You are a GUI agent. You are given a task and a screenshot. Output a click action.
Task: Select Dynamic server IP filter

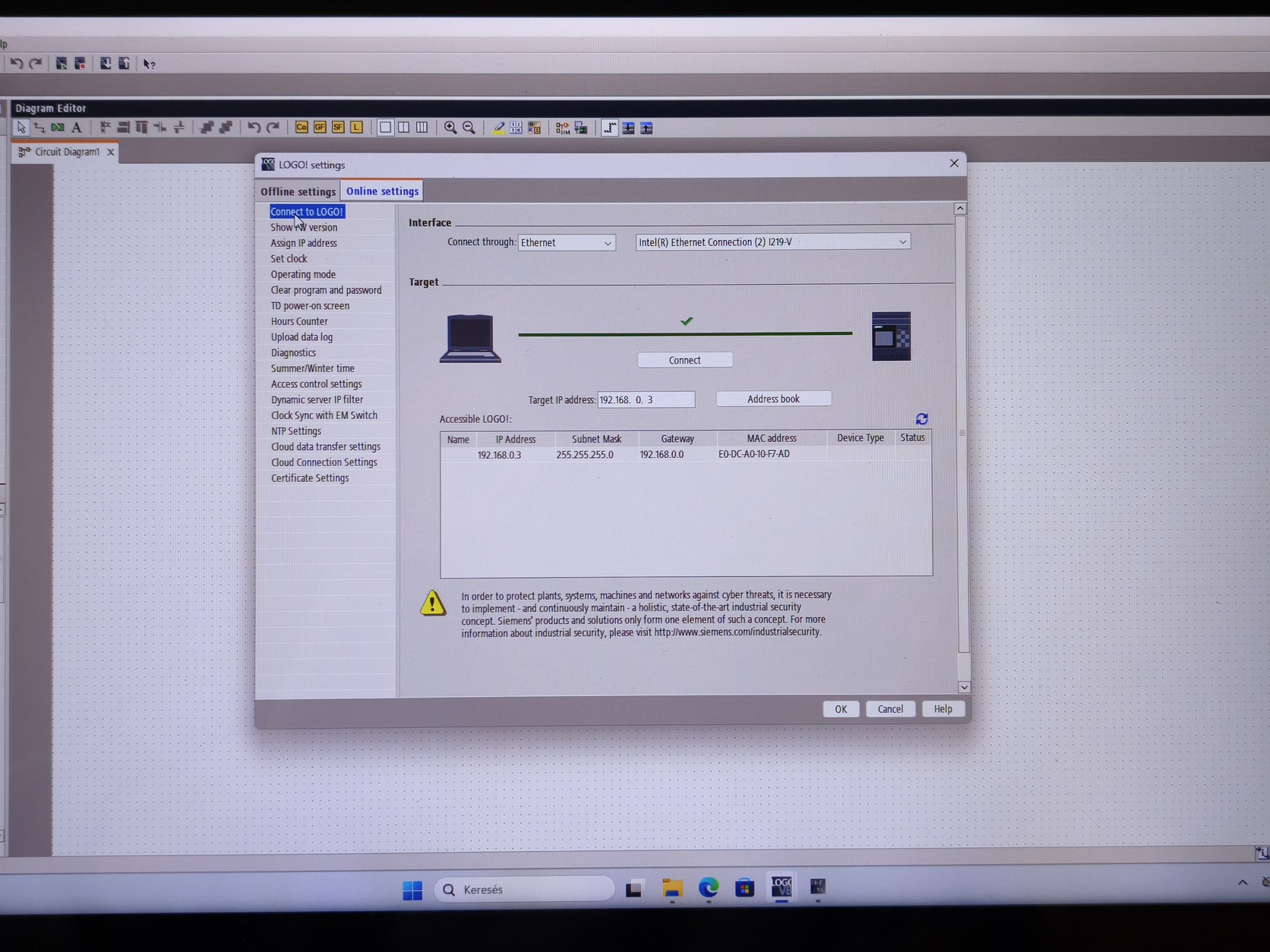click(317, 400)
